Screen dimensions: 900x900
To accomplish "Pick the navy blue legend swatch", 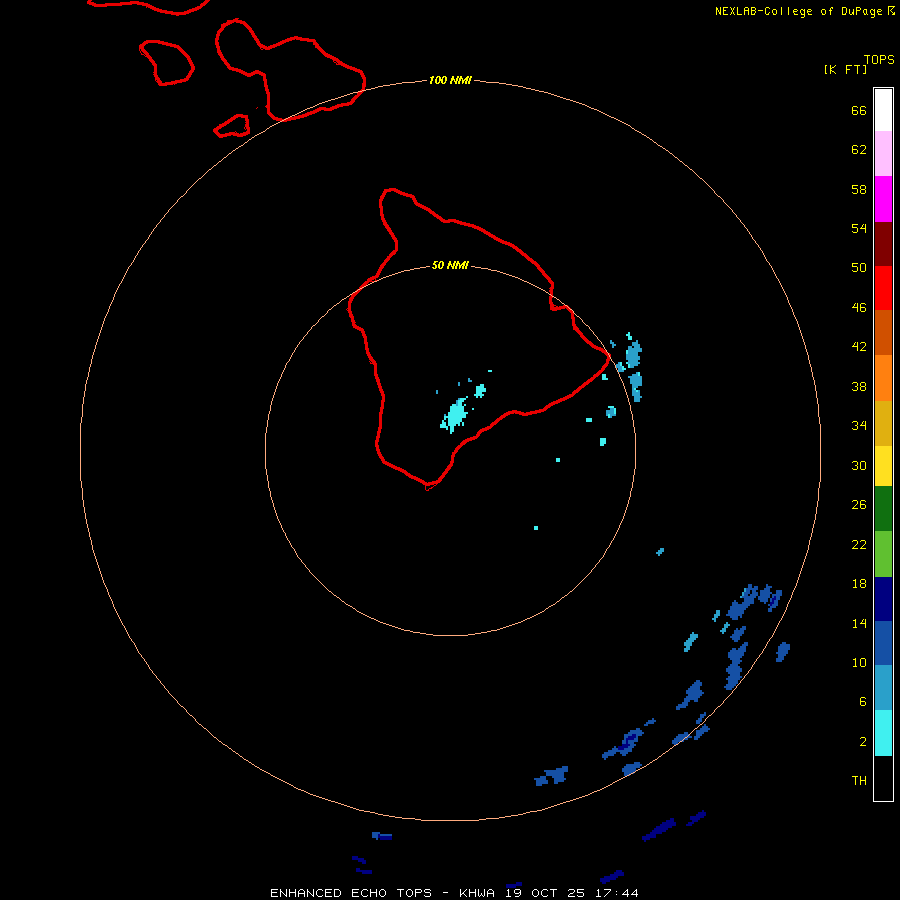I will coord(883,599).
